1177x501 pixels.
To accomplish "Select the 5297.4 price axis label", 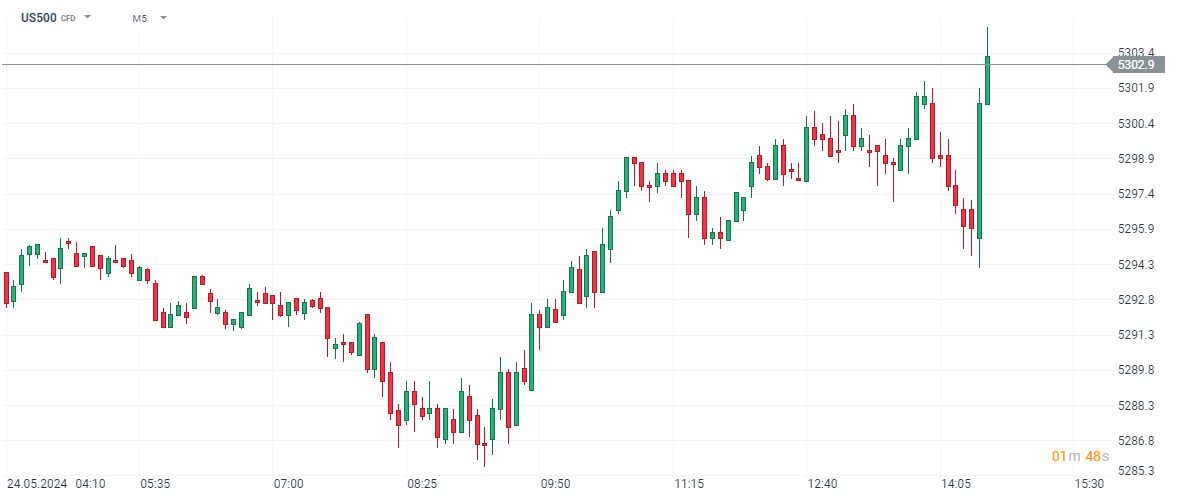I will click(1136, 193).
